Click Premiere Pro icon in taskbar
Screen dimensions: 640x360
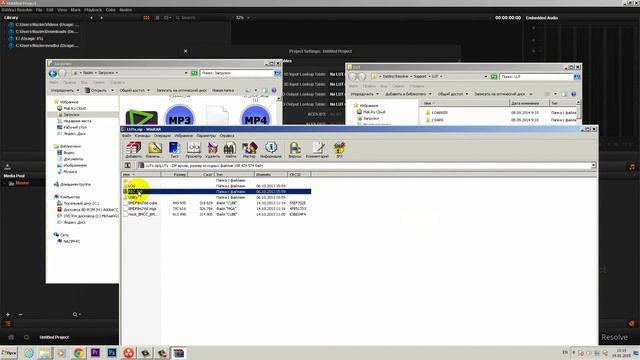[95, 353]
